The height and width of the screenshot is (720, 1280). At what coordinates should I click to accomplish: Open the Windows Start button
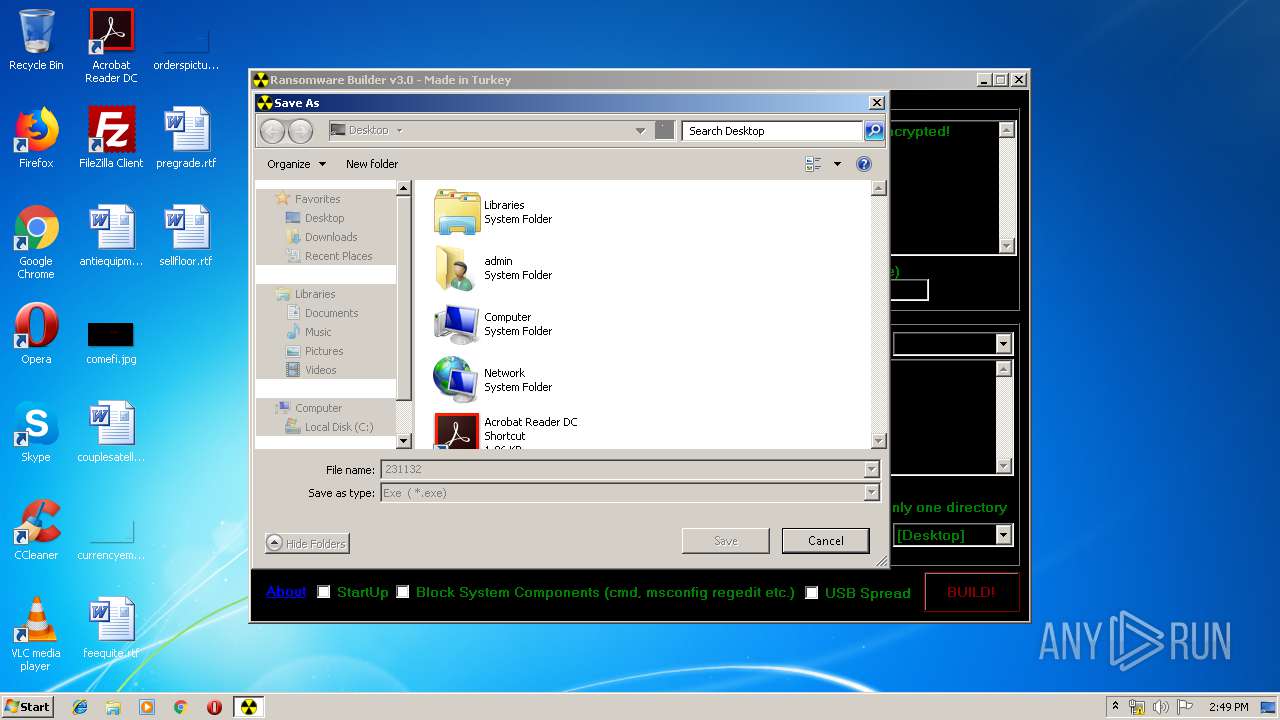pyautogui.click(x=28, y=707)
